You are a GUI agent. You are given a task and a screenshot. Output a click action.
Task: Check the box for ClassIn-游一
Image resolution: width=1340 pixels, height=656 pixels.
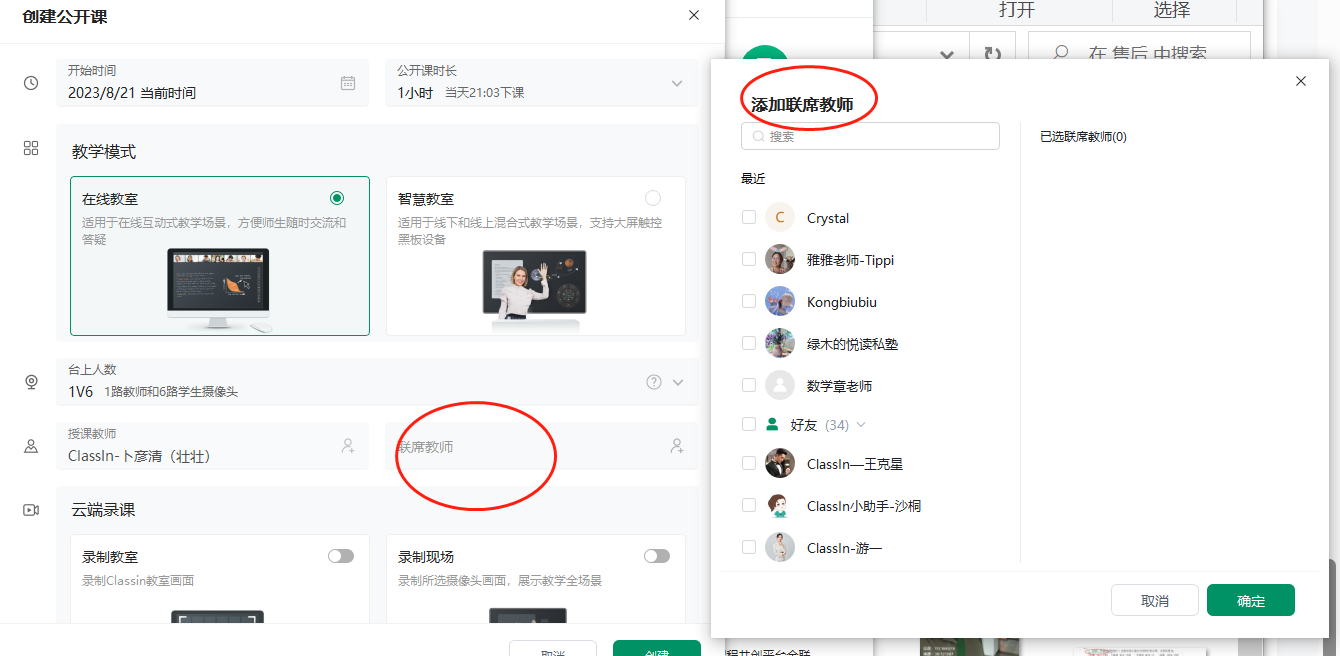click(x=749, y=548)
